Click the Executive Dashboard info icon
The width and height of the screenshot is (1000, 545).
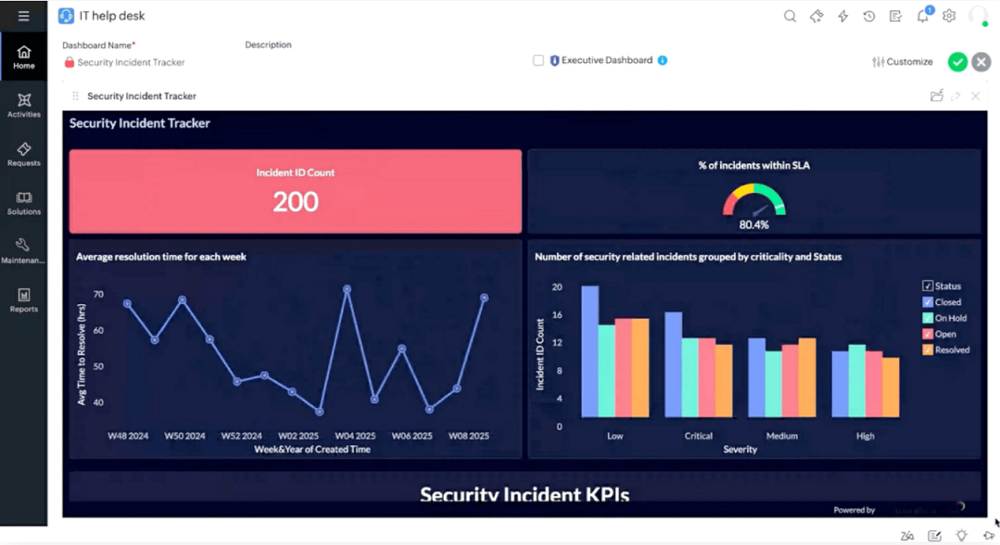[x=663, y=61]
